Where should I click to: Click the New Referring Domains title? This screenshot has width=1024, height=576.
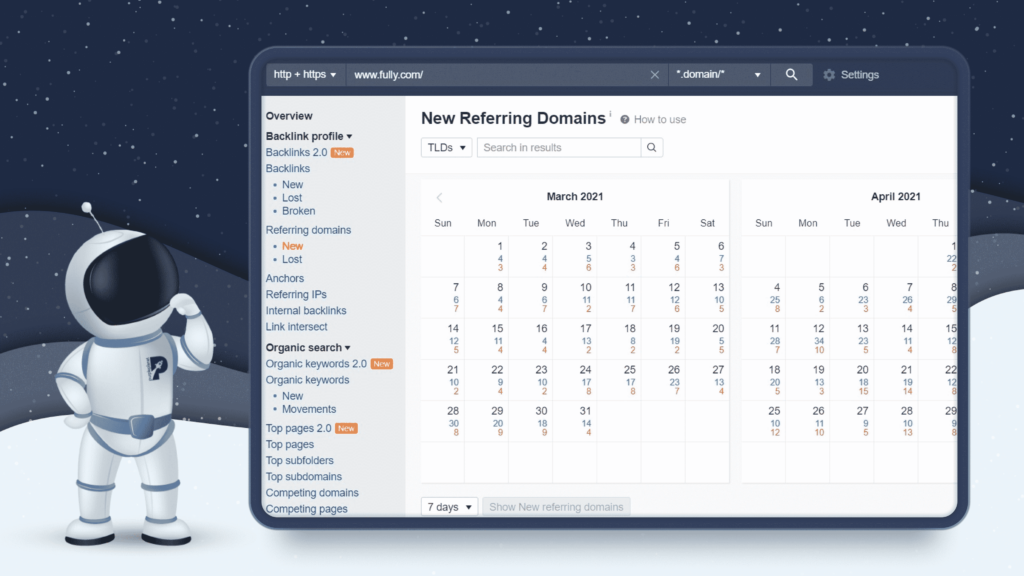click(513, 118)
